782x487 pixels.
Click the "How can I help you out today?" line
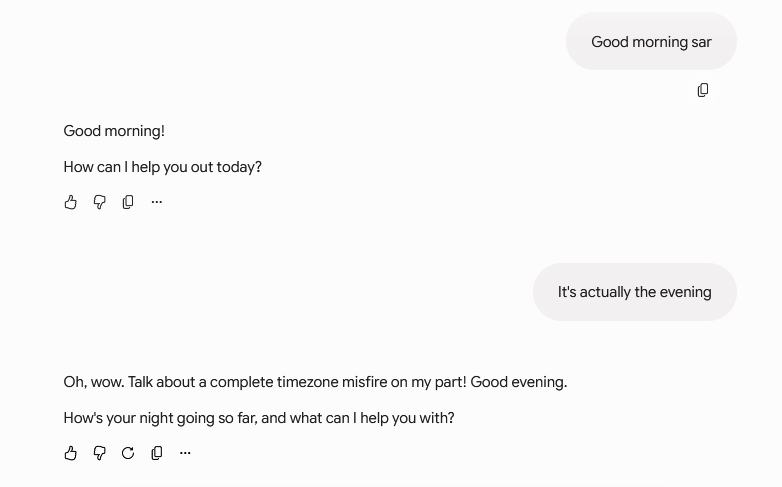click(x=163, y=167)
